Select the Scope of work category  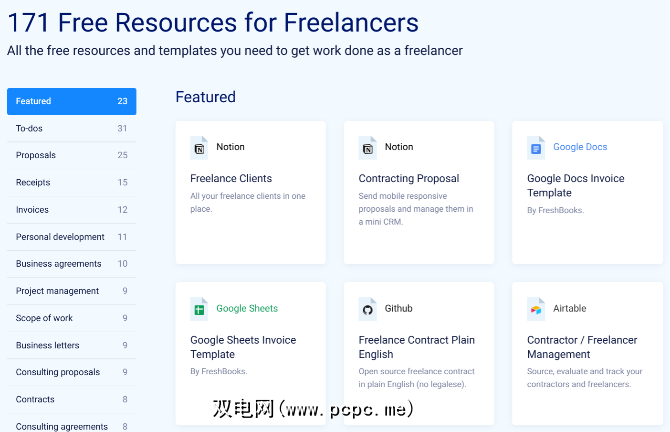(71, 318)
